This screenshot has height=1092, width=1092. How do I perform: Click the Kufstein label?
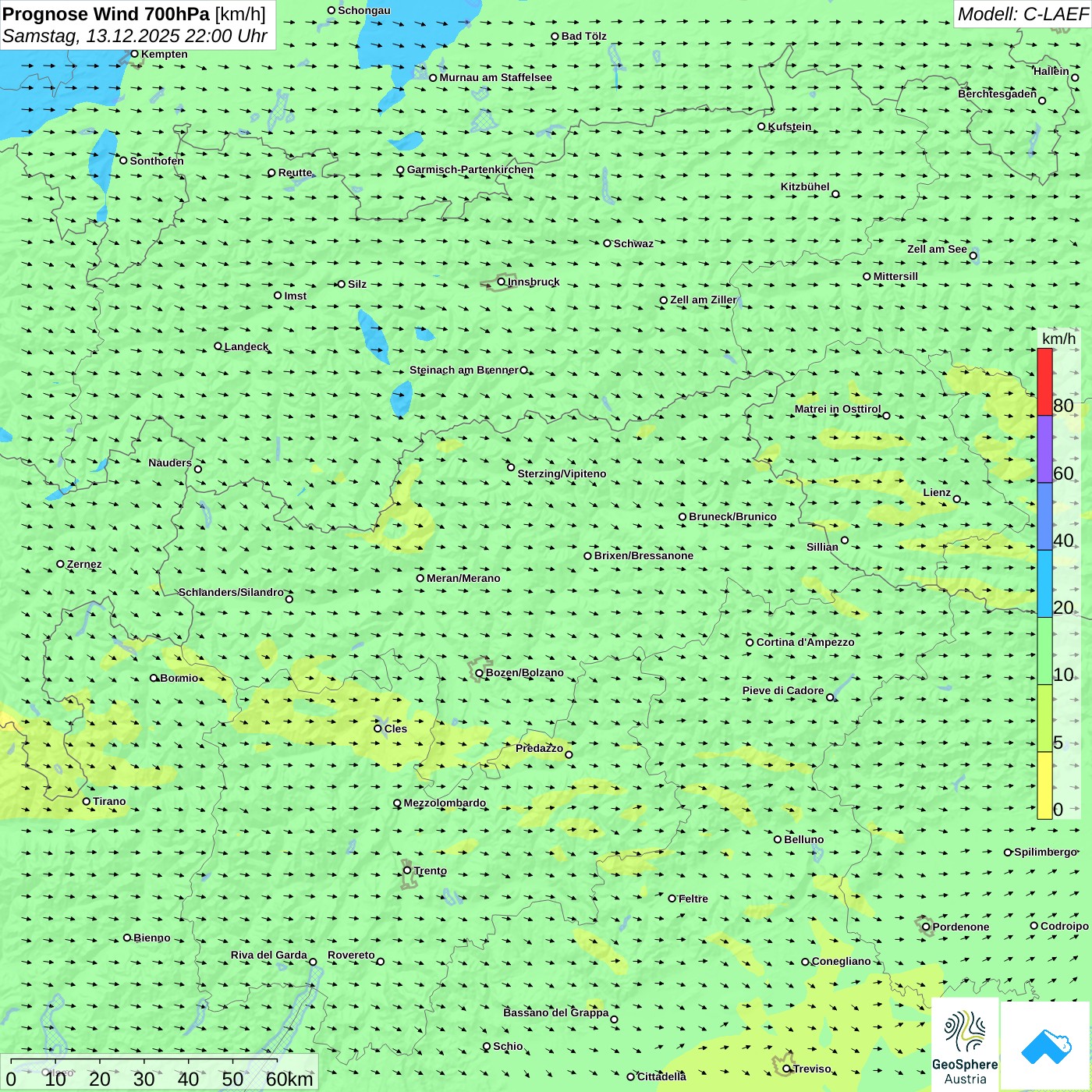point(790,126)
